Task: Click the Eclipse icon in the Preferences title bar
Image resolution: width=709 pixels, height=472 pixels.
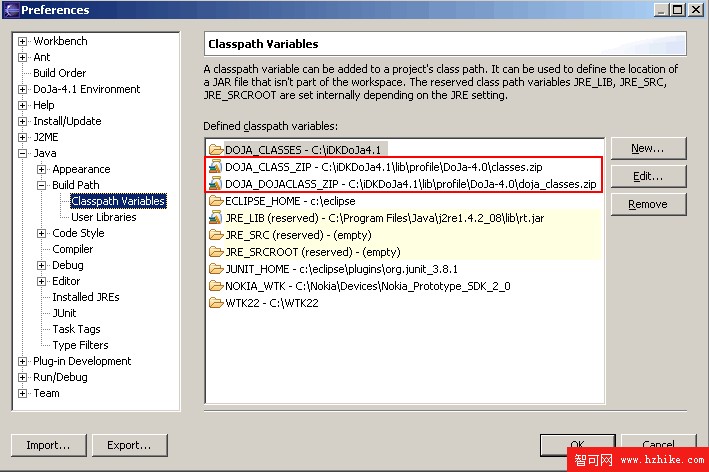Action: coord(11,9)
